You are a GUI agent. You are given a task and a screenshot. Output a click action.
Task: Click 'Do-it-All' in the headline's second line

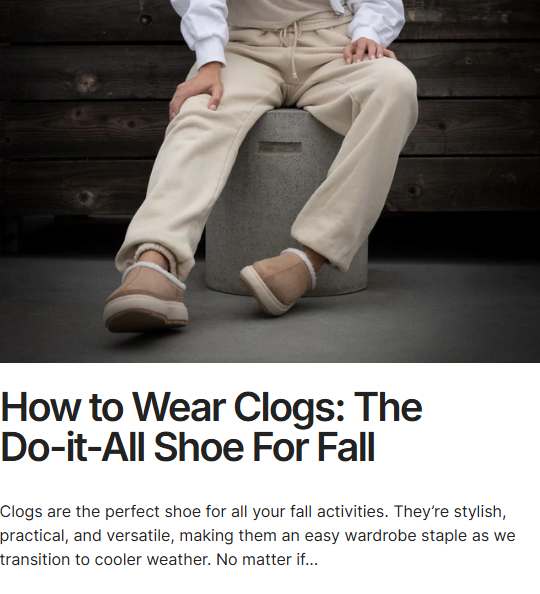pos(72,446)
